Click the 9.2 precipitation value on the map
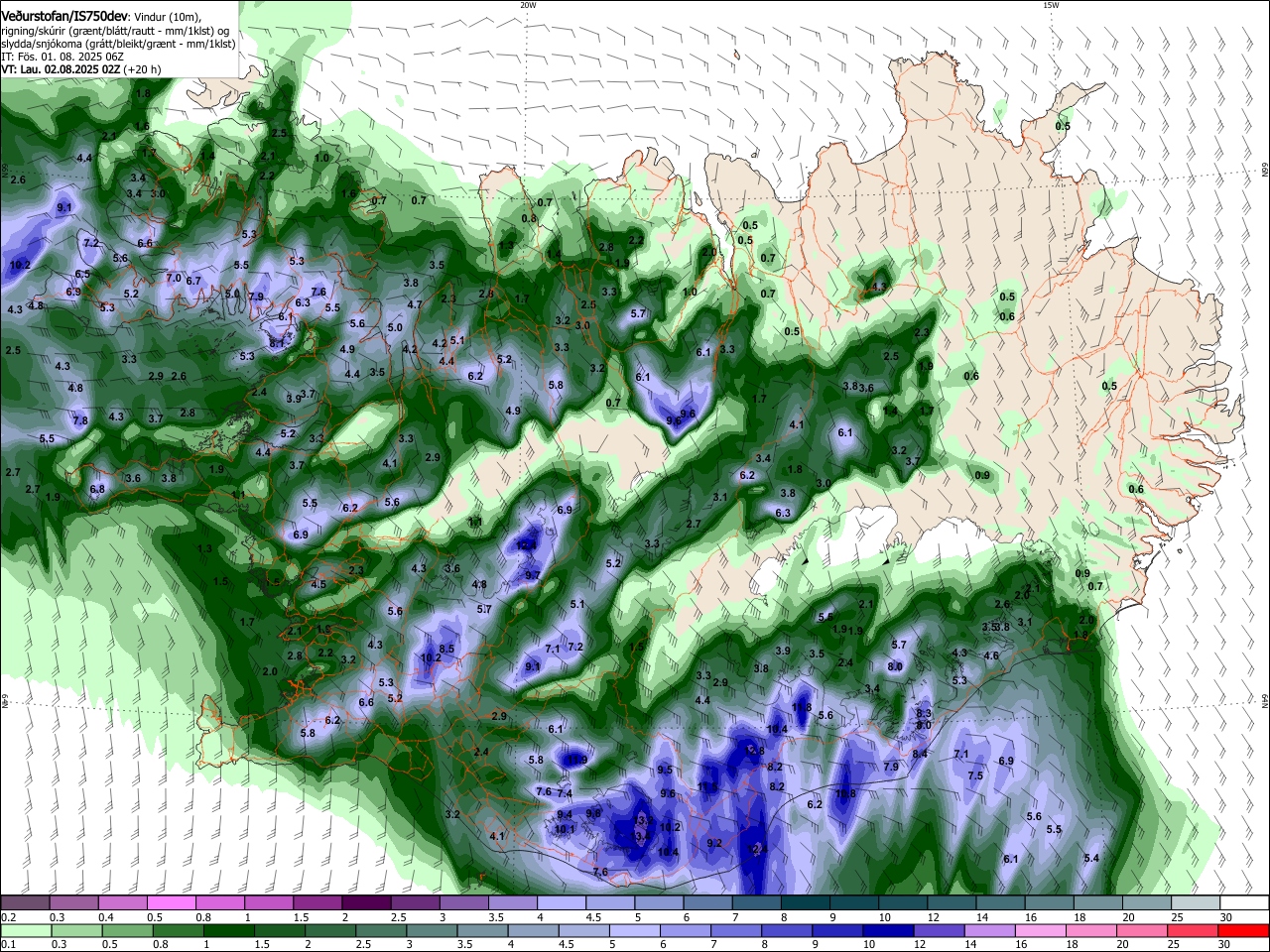The height and width of the screenshot is (952, 1270). (714, 843)
